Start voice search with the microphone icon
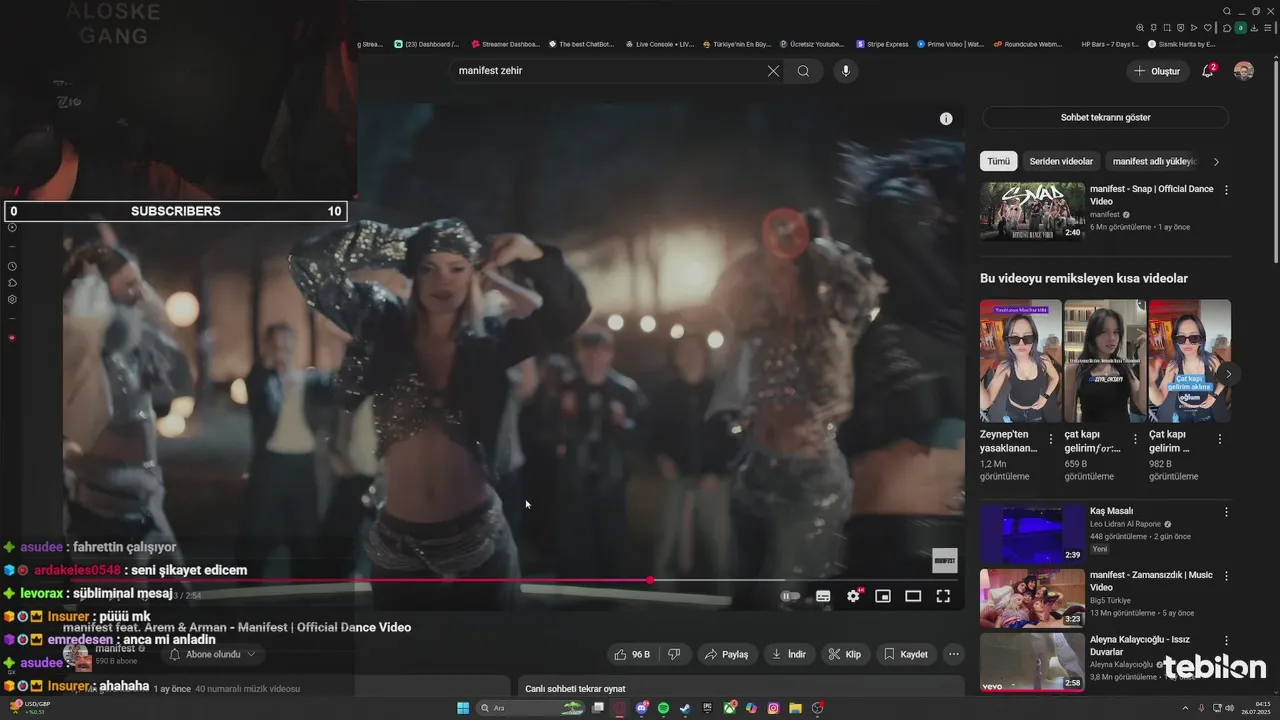Viewport: 1280px width, 720px height. (x=846, y=71)
